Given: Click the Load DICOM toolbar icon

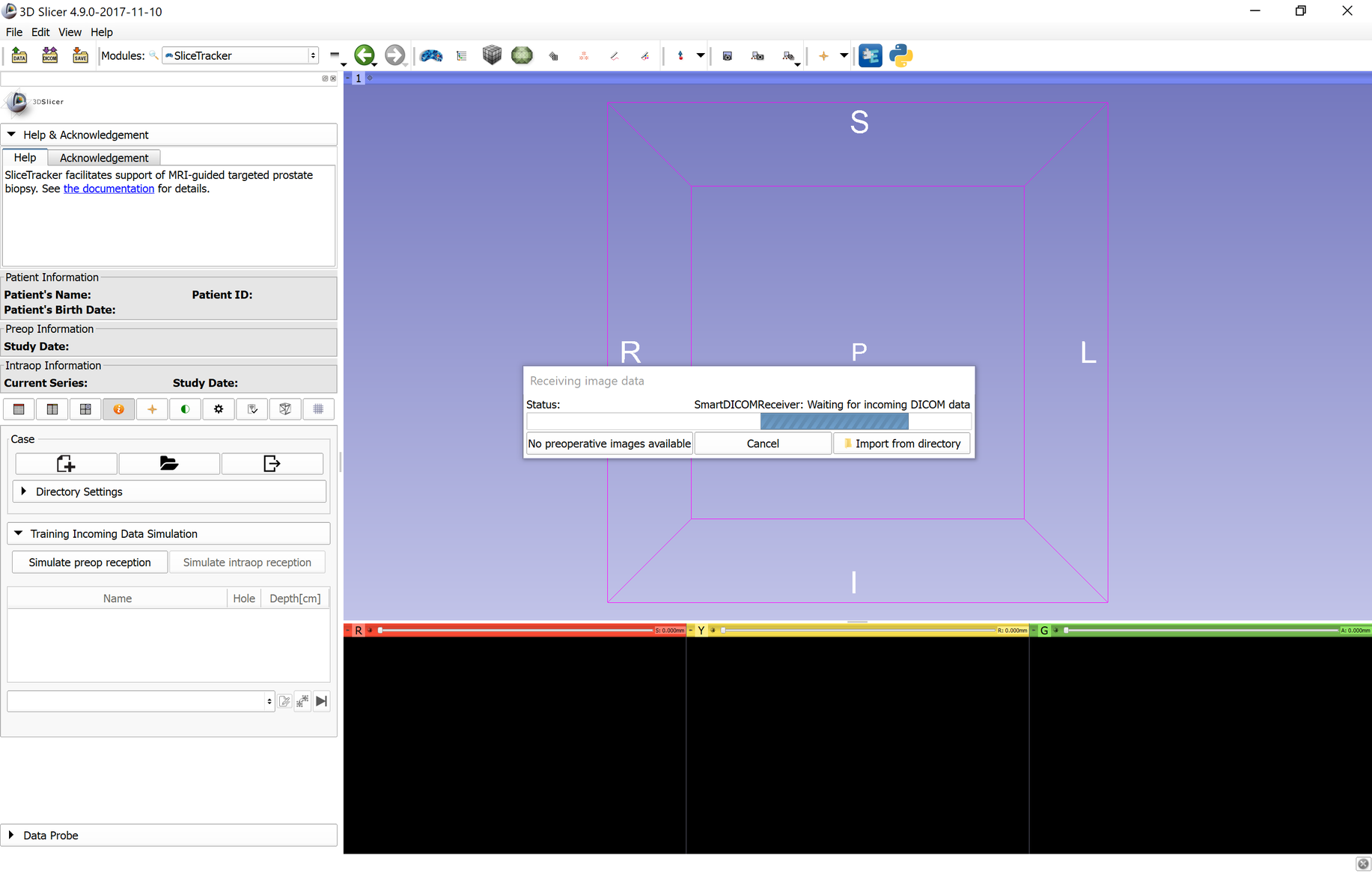Looking at the screenshot, I should [49, 55].
